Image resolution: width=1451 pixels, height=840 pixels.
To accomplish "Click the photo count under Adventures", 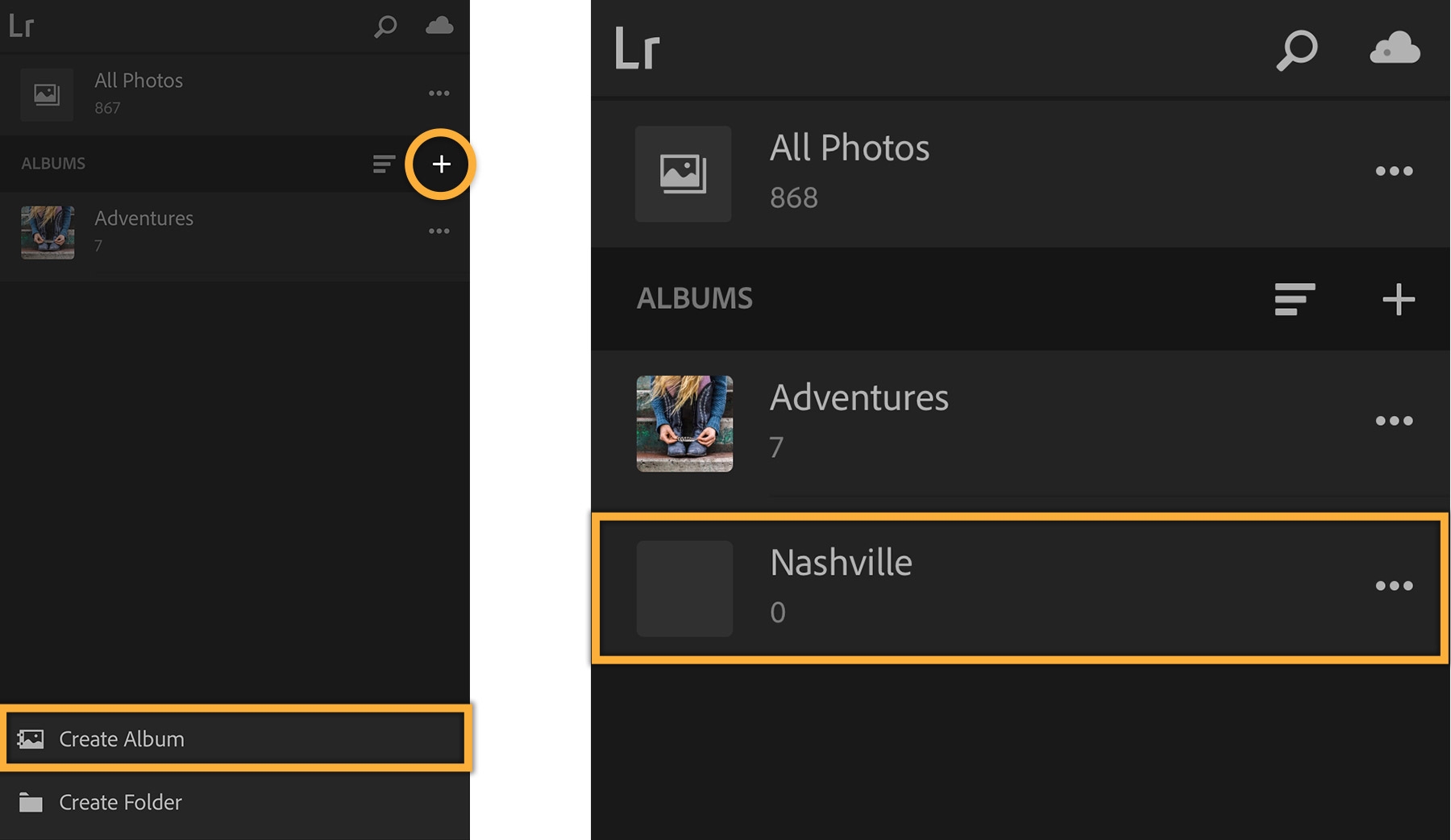I will (775, 448).
